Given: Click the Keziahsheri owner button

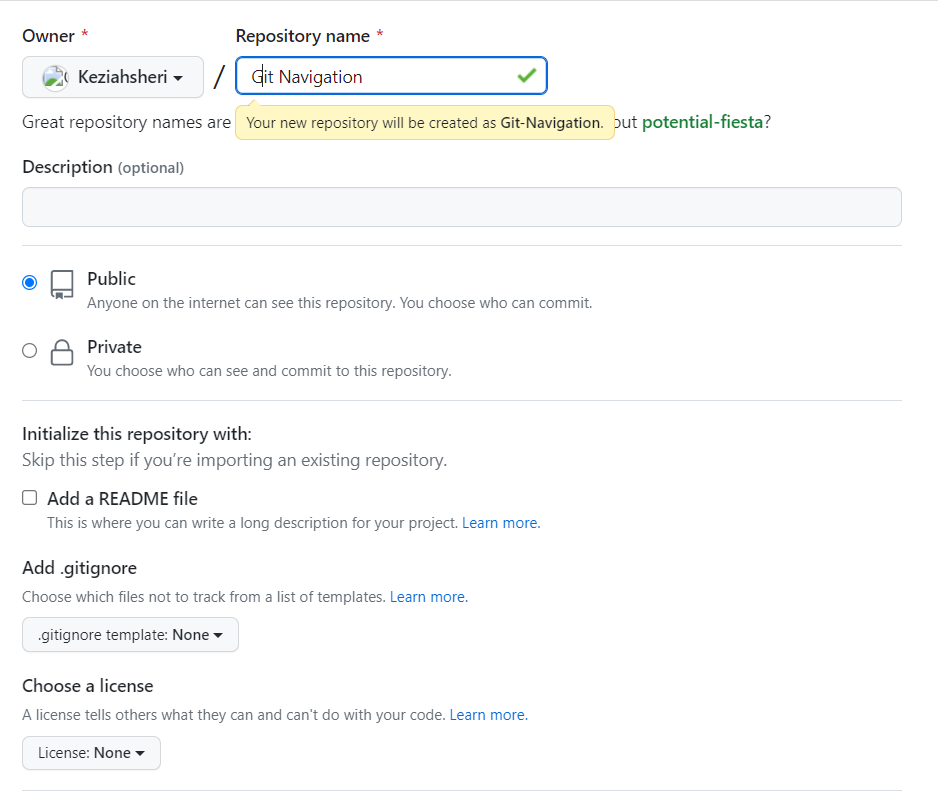Looking at the screenshot, I should click(112, 76).
